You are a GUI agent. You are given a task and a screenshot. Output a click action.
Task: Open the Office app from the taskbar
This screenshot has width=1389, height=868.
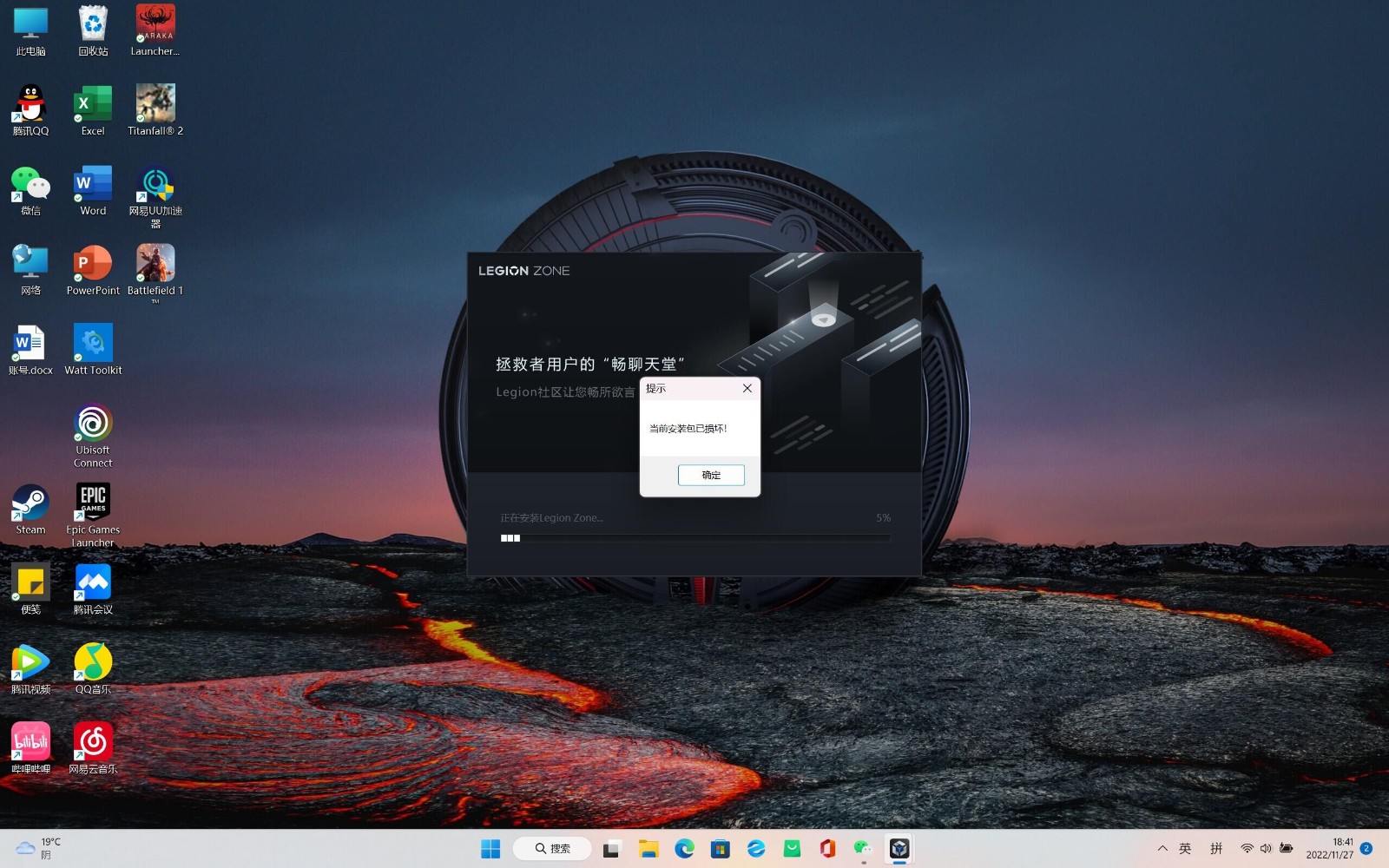point(827,848)
